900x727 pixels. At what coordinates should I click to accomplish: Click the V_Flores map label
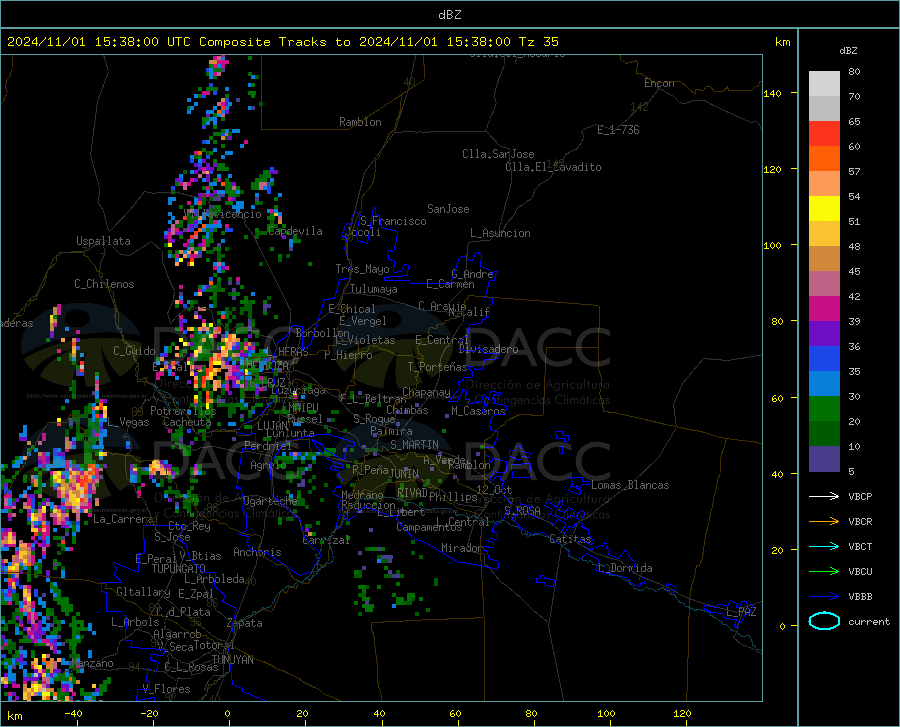click(166, 689)
